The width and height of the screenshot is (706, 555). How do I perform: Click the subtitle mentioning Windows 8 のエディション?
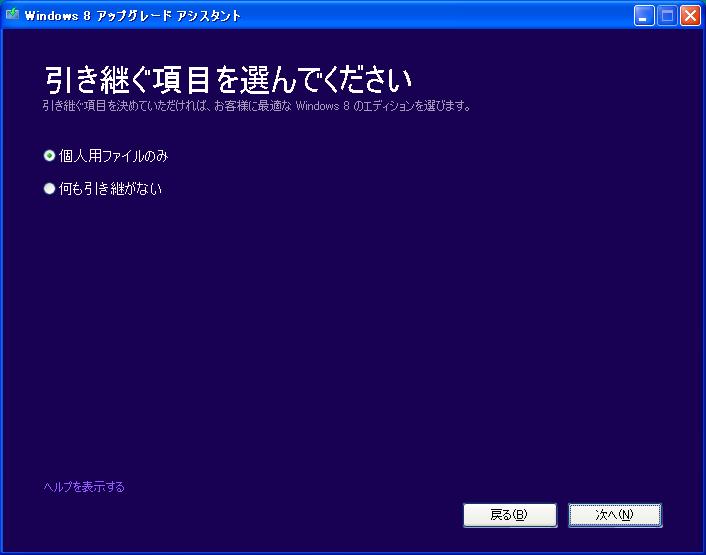pyautogui.click(x=257, y=106)
